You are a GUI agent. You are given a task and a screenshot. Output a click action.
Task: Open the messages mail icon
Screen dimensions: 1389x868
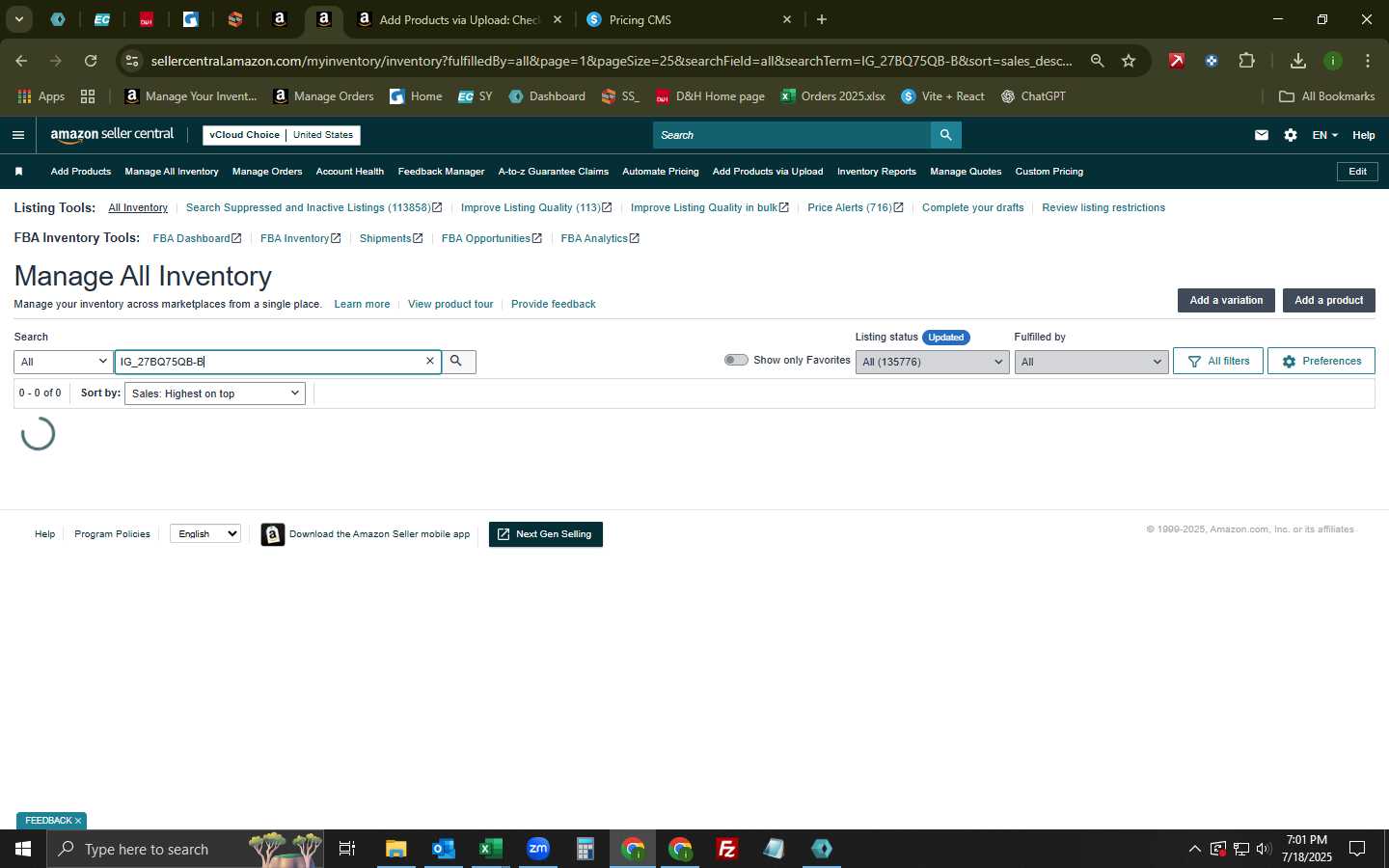click(1261, 135)
